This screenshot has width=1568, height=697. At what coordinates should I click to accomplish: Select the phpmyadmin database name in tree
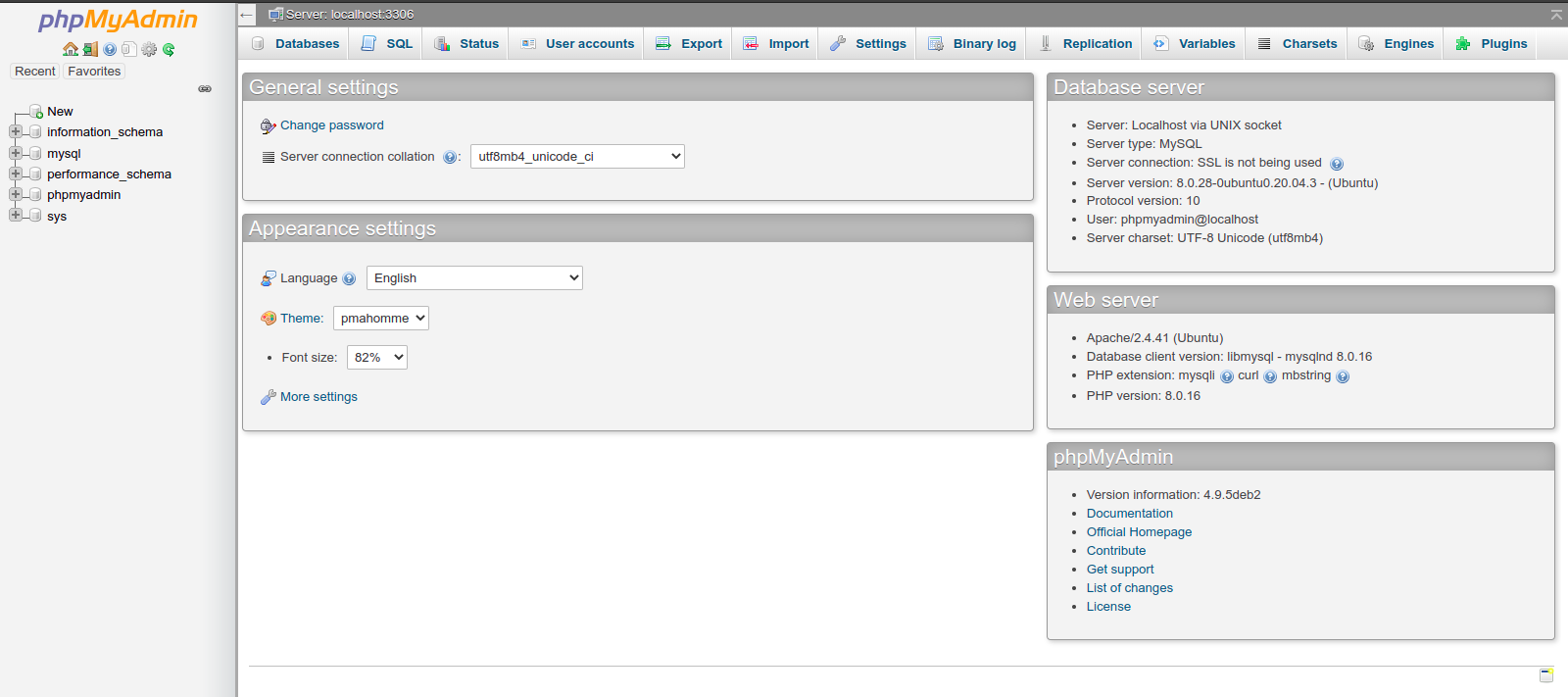point(84,195)
